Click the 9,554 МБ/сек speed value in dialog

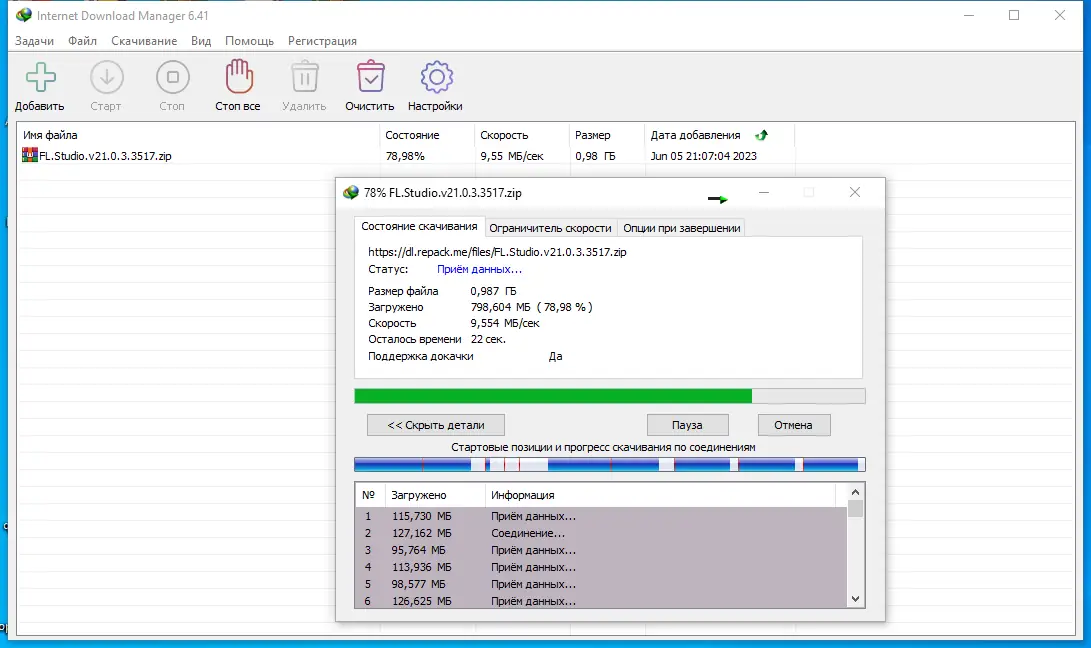(x=504, y=323)
